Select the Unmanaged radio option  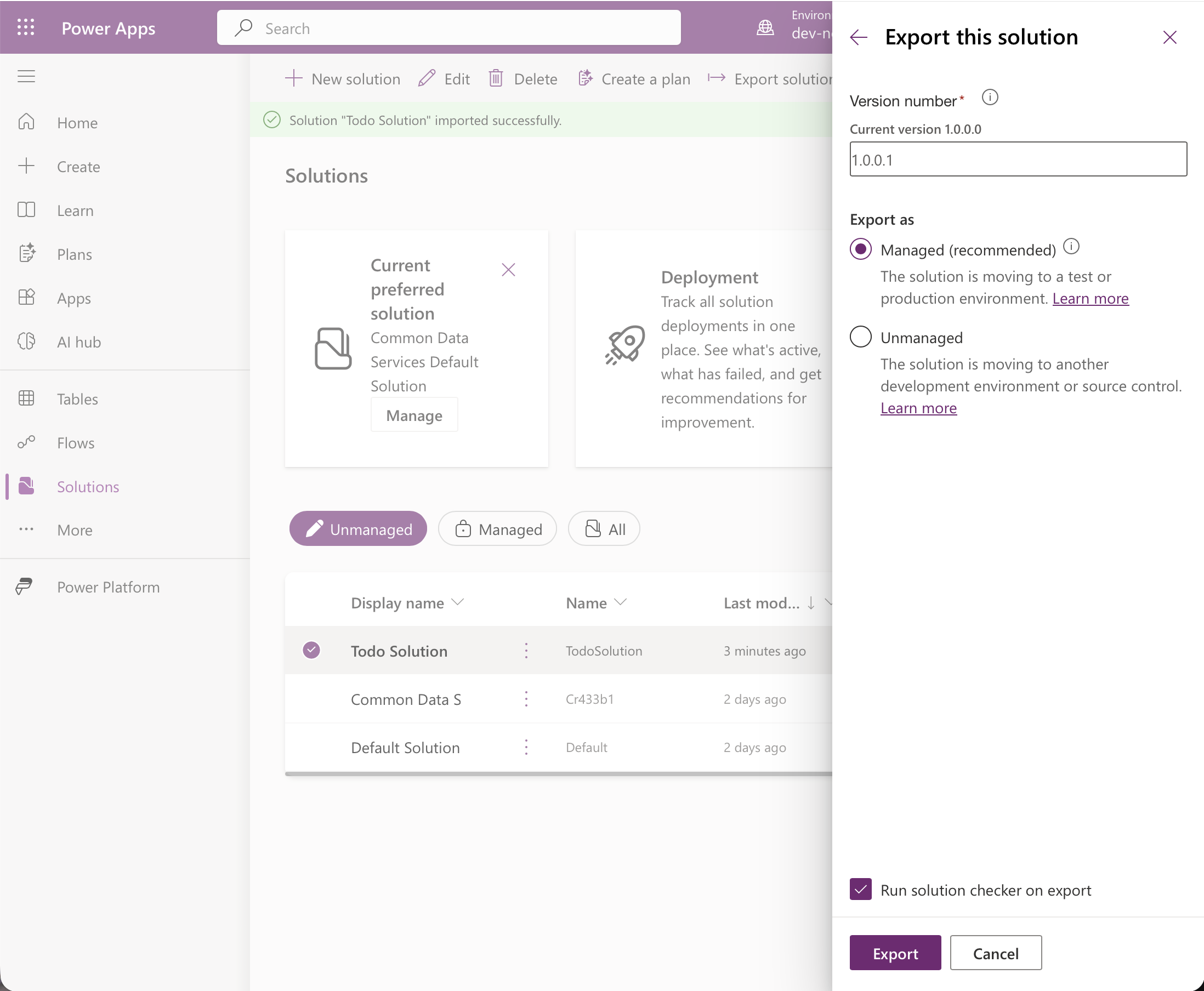click(x=860, y=337)
